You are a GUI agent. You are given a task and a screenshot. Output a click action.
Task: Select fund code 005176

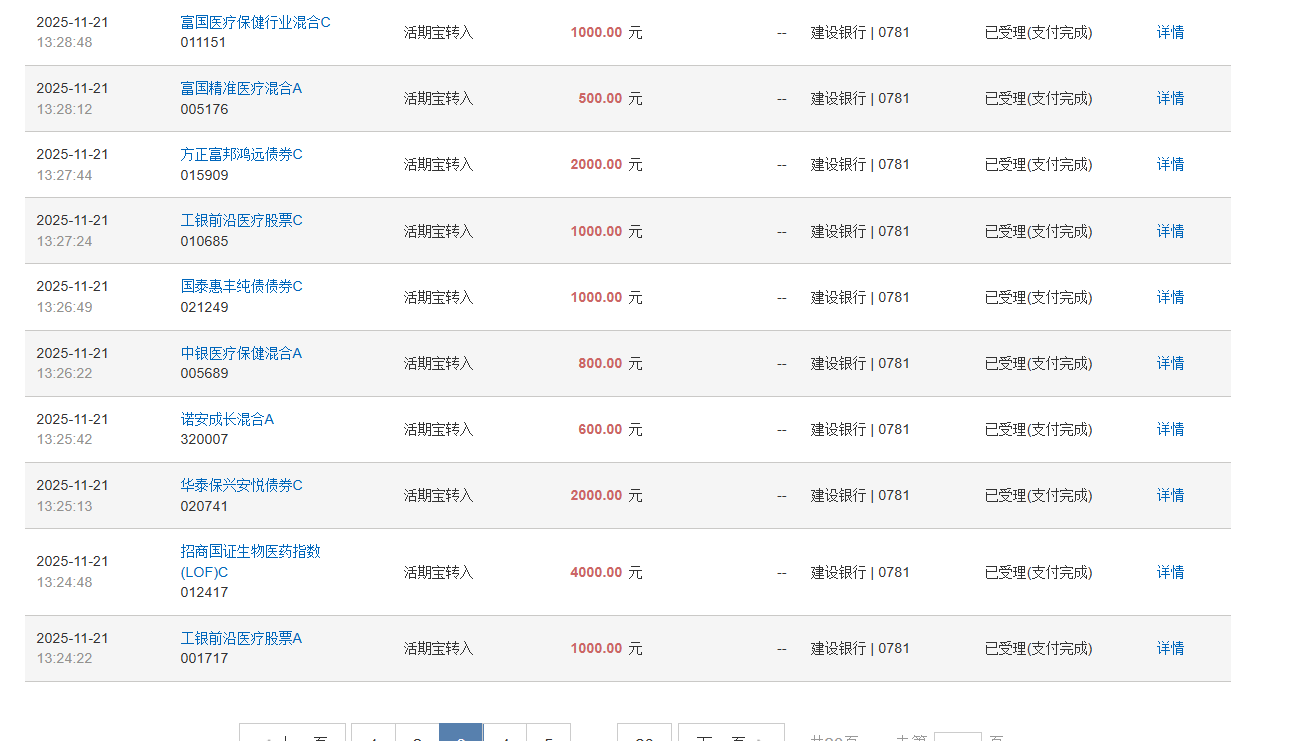[204, 109]
